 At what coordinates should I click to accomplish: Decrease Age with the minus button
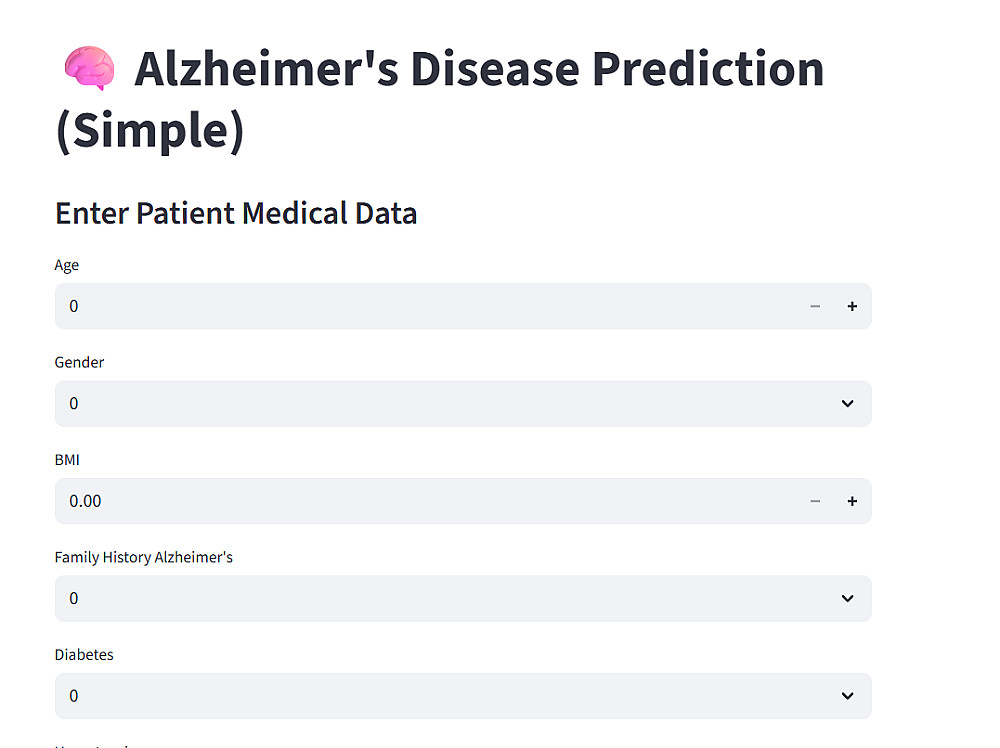click(815, 306)
